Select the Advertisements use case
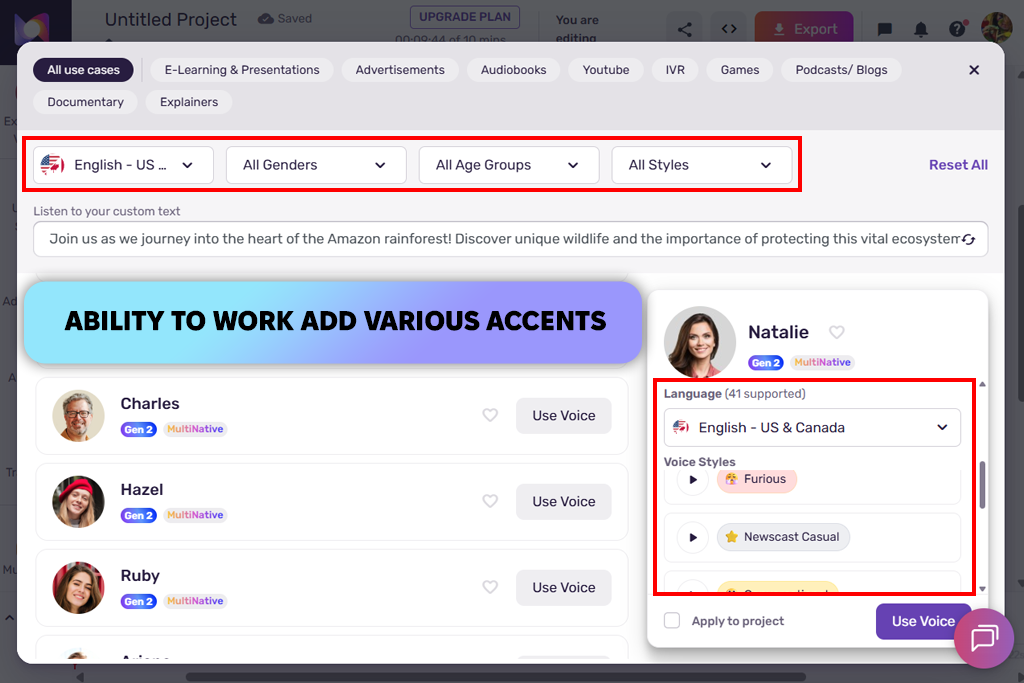 tap(400, 70)
